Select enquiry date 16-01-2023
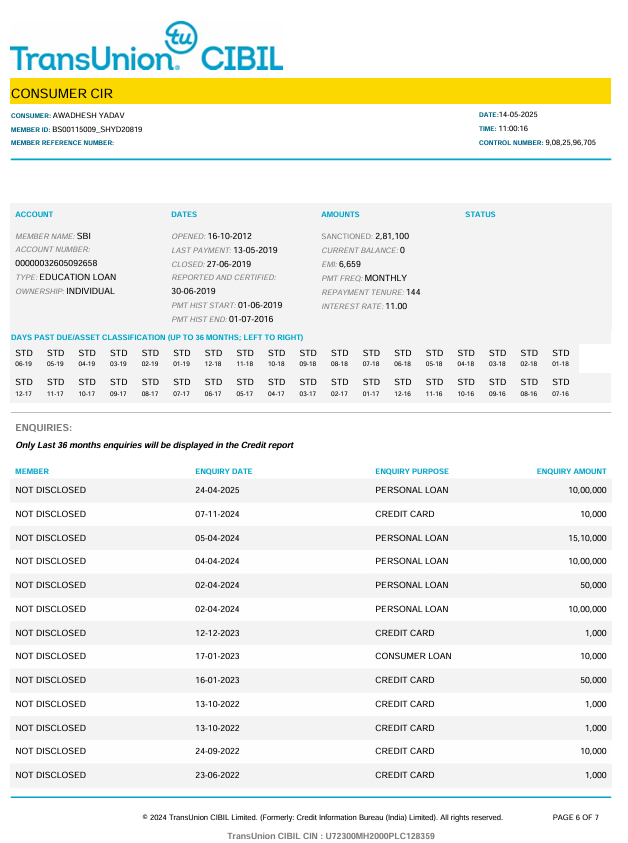Screen dimensions: 628x843 [x=217, y=680]
